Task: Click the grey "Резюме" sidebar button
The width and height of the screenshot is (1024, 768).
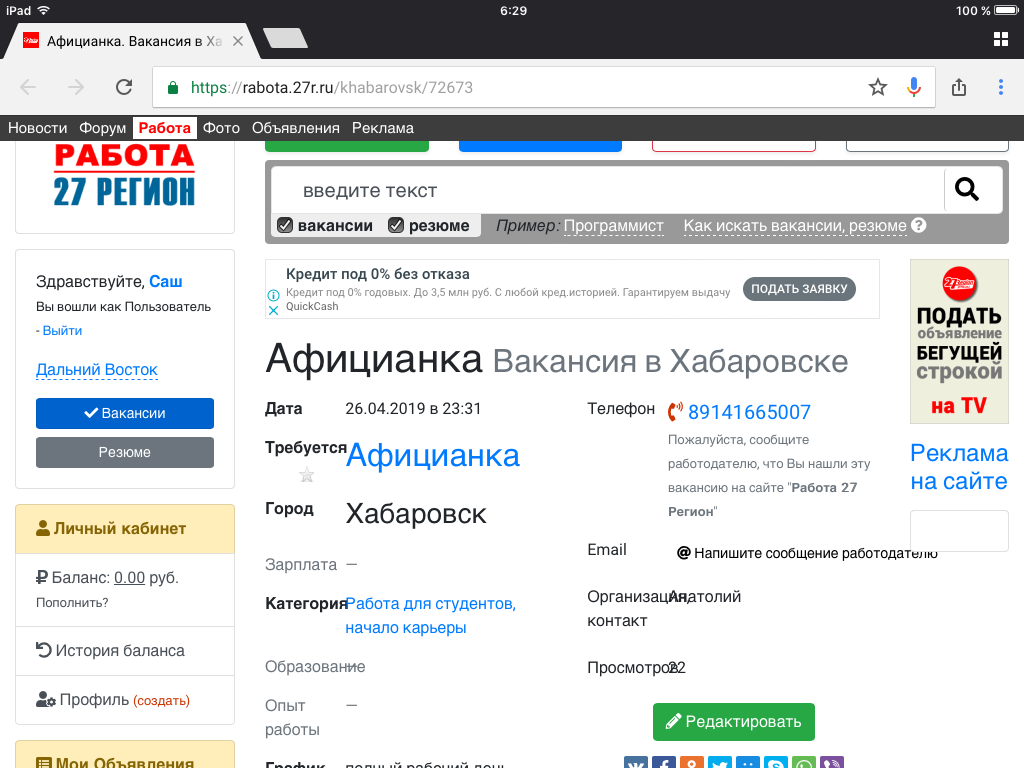Action: 125,452
